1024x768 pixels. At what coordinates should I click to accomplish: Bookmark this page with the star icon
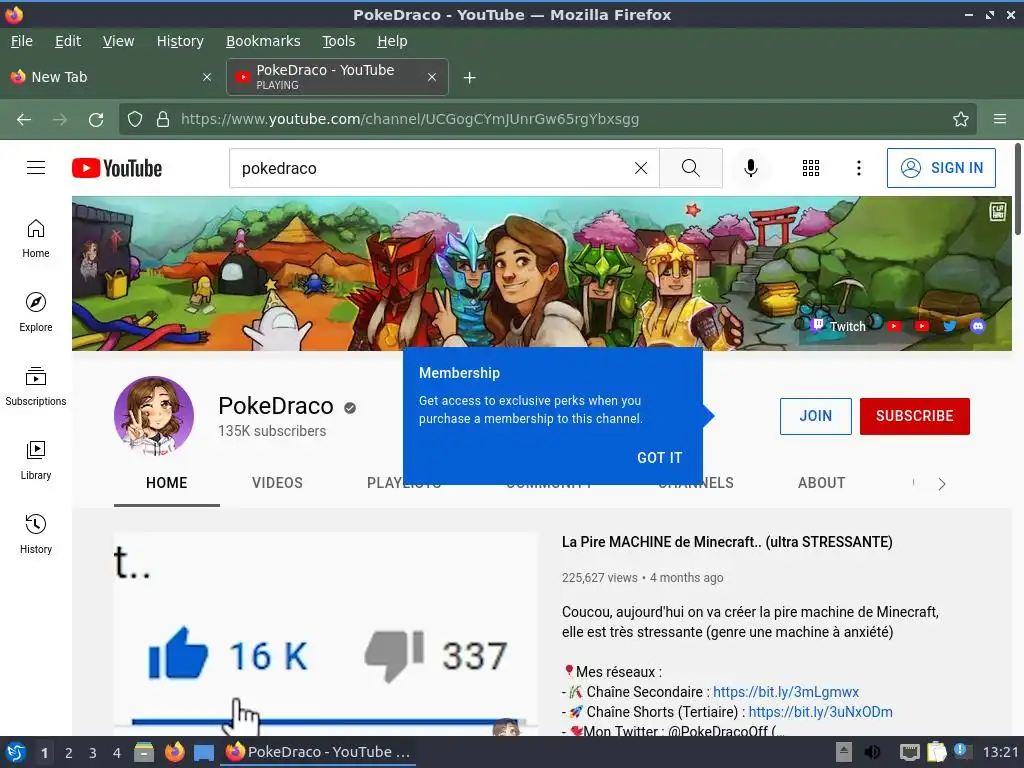(x=960, y=120)
